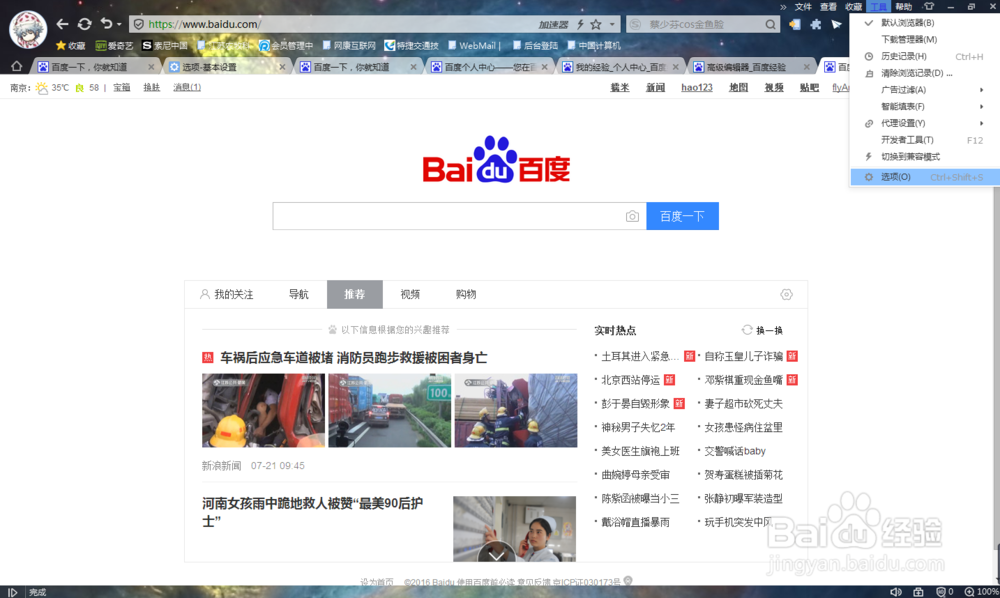Select 选项(O) in the tools menu
1000x598 pixels.
point(925,177)
